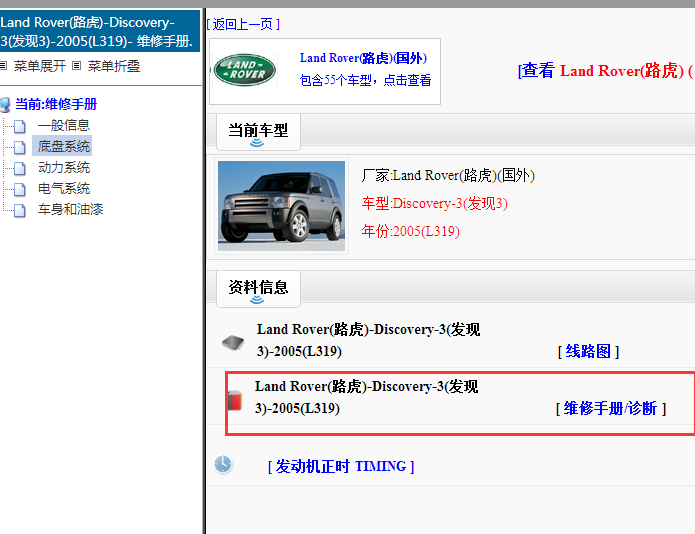Open the 查看 Land Rover(路虎) link
This screenshot has width=695, height=534.
(606, 71)
